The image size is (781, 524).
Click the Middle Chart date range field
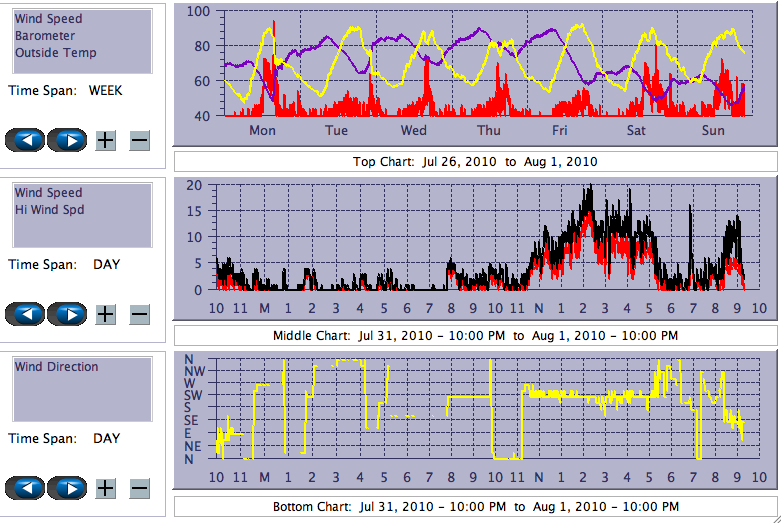[475, 335]
